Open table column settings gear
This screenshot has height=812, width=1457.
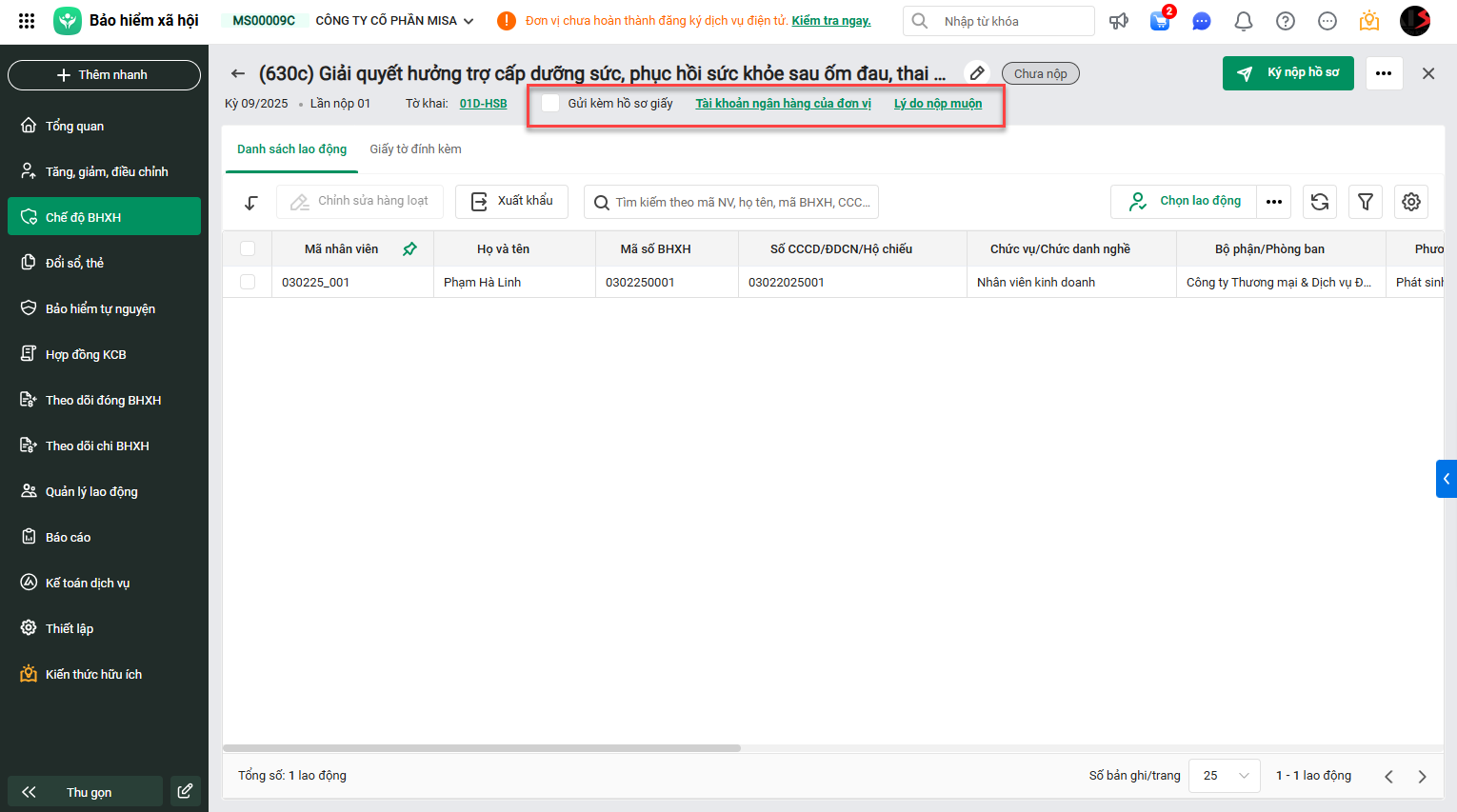click(x=1411, y=202)
